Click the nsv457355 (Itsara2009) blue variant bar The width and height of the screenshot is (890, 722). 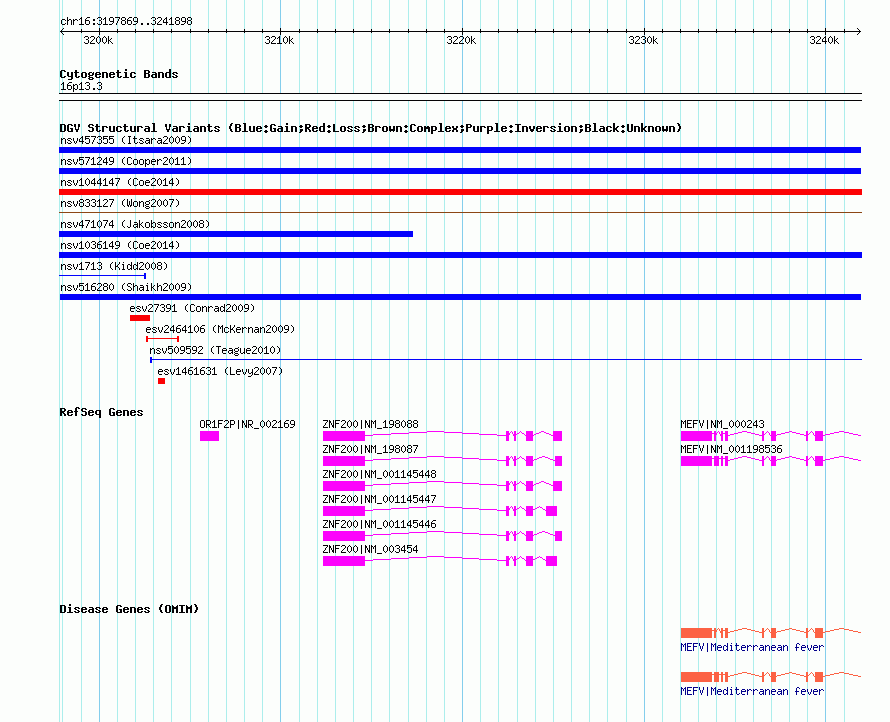tap(460, 150)
